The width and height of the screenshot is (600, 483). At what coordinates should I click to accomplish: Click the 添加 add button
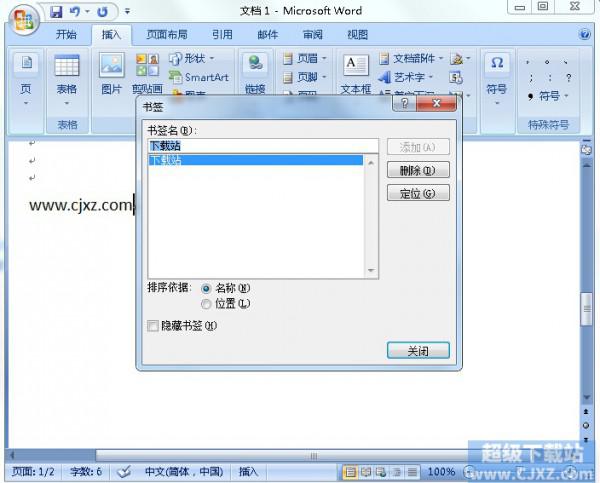click(x=418, y=147)
